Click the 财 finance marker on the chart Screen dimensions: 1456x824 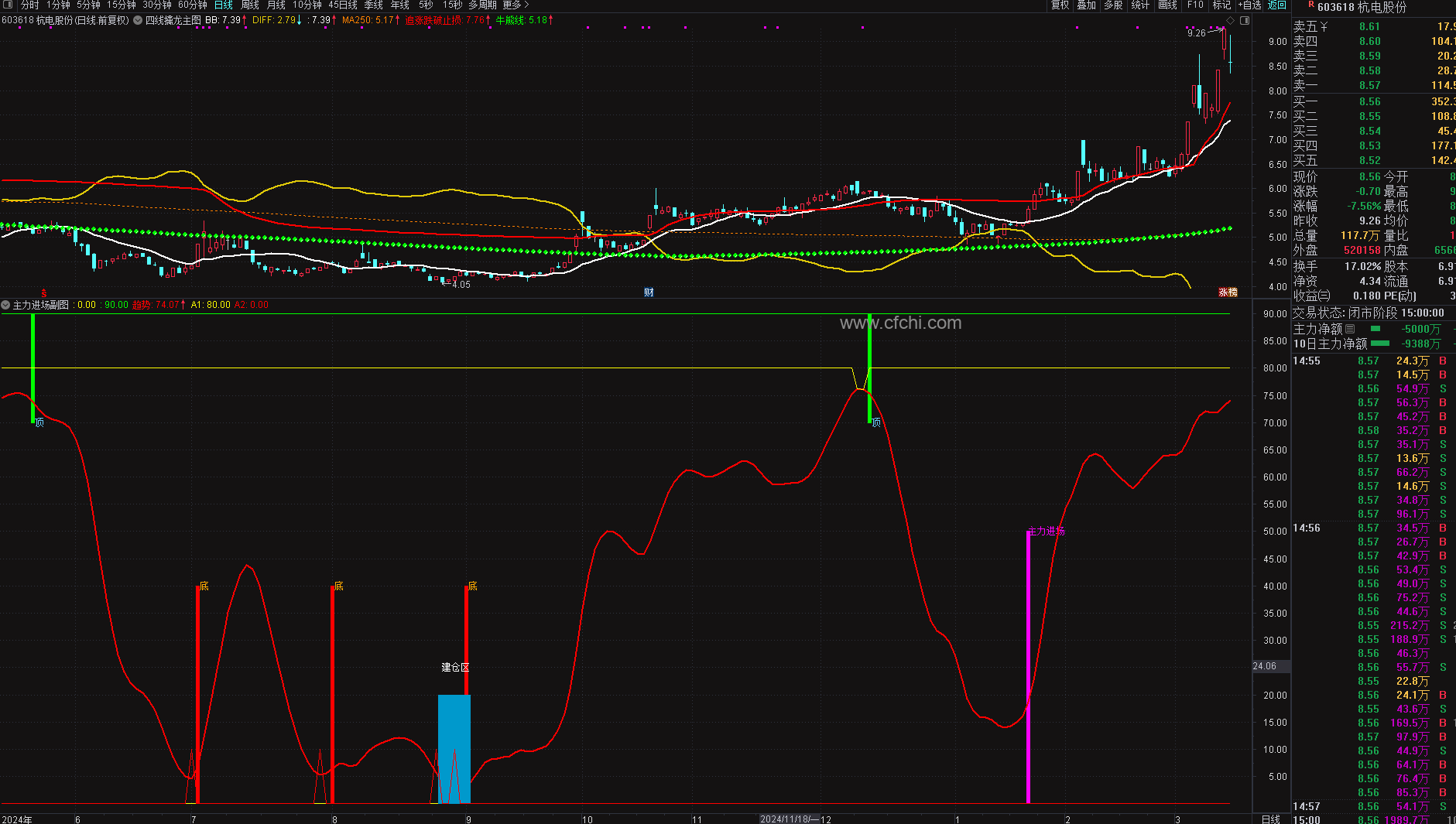pos(649,292)
